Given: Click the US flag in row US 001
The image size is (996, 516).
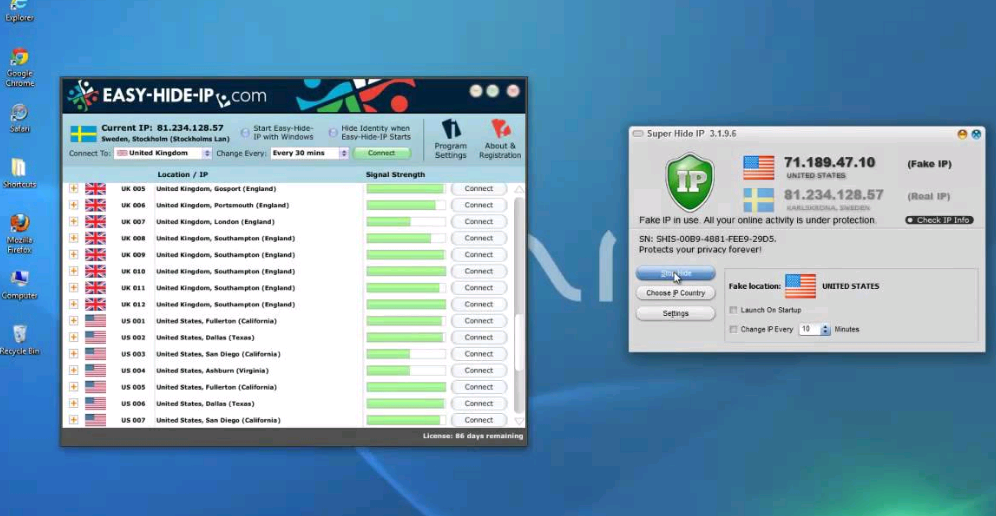Looking at the screenshot, I should pyautogui.click(x=95, y=321).
